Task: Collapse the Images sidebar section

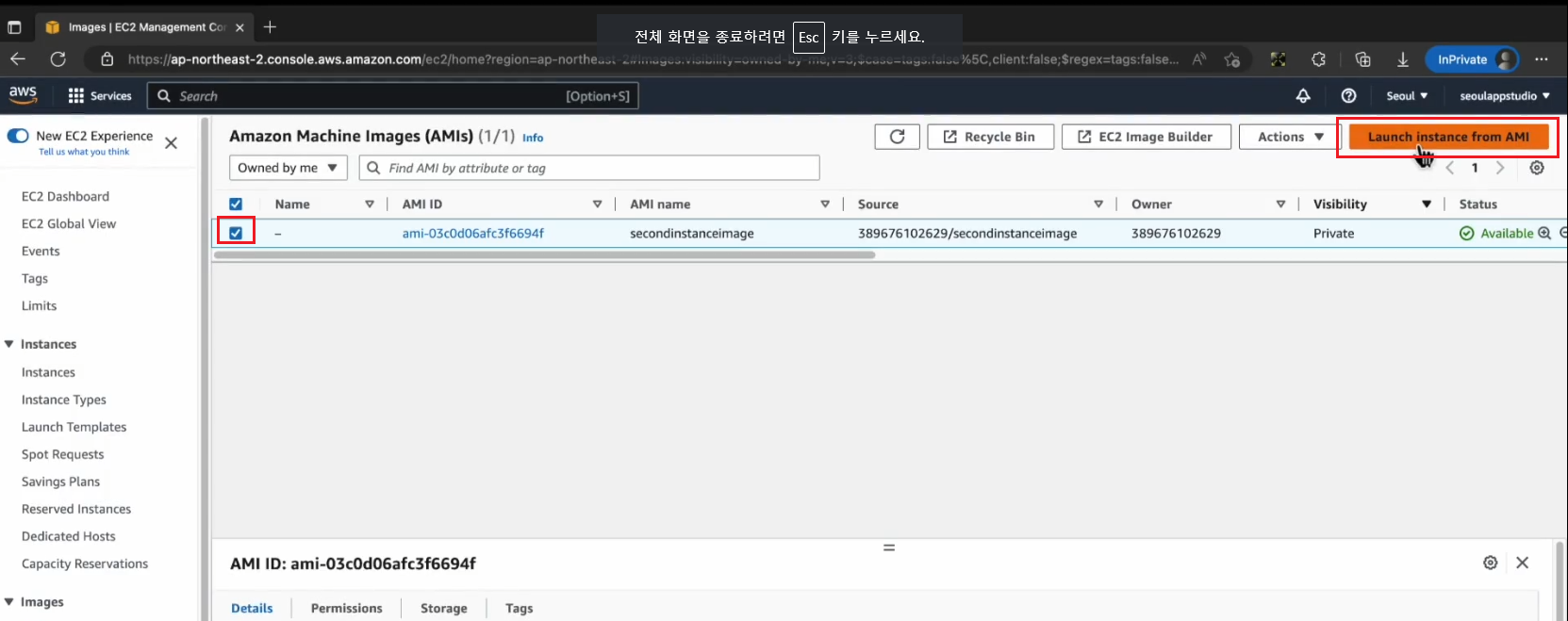Action: pyautogui.click(x=9, y=601)
